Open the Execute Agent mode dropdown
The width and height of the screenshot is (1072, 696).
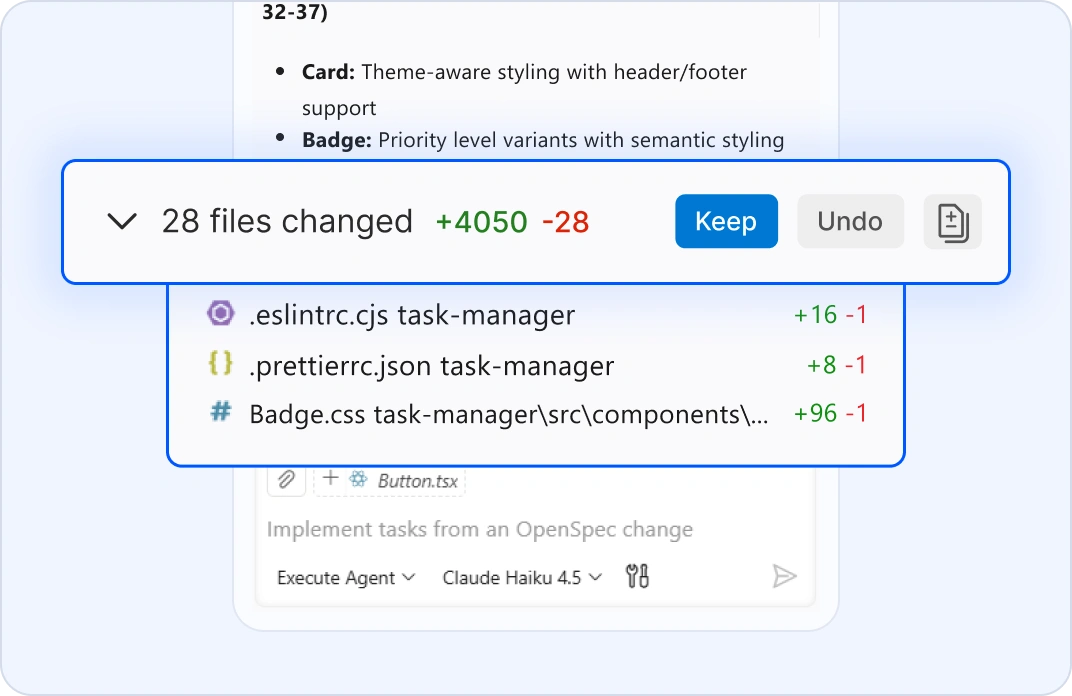[346, 577]
